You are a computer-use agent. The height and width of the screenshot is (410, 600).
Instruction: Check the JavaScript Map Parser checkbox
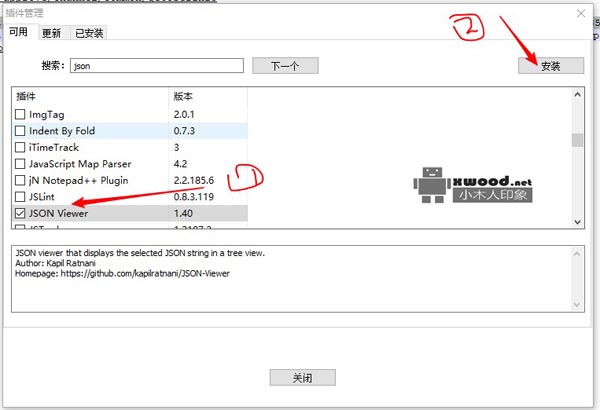point(20,164)
